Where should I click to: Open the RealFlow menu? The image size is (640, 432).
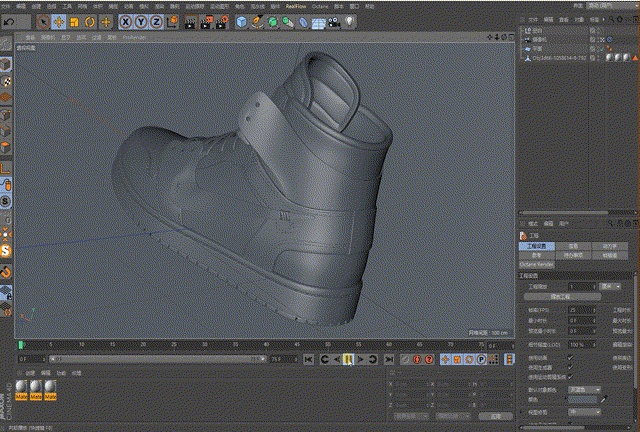point(296,6)
